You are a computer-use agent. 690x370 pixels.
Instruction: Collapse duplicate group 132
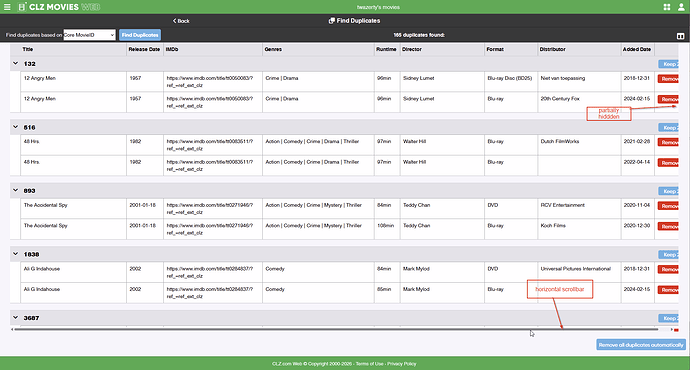pyautogui.click(x=15, y=63)
